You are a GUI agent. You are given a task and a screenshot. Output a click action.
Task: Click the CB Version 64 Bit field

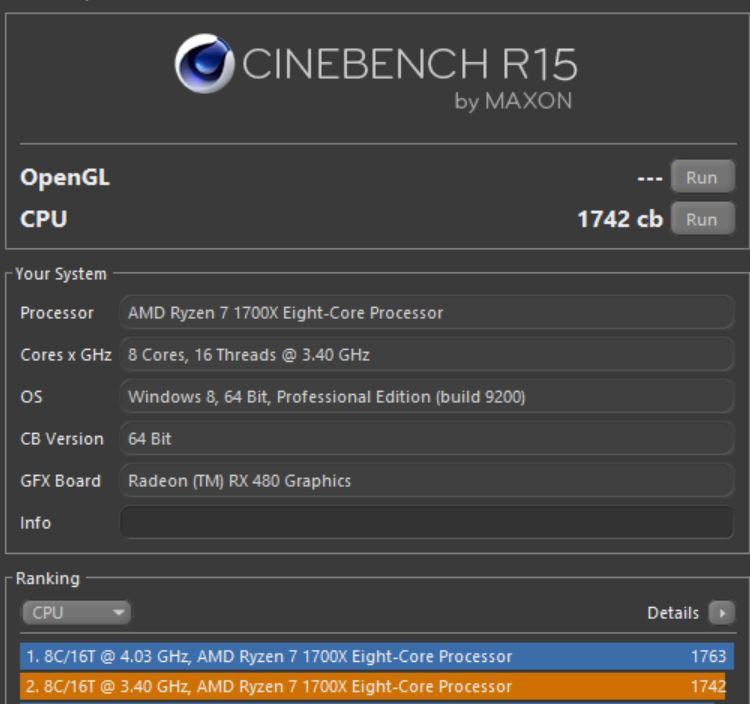pos(426,439)
